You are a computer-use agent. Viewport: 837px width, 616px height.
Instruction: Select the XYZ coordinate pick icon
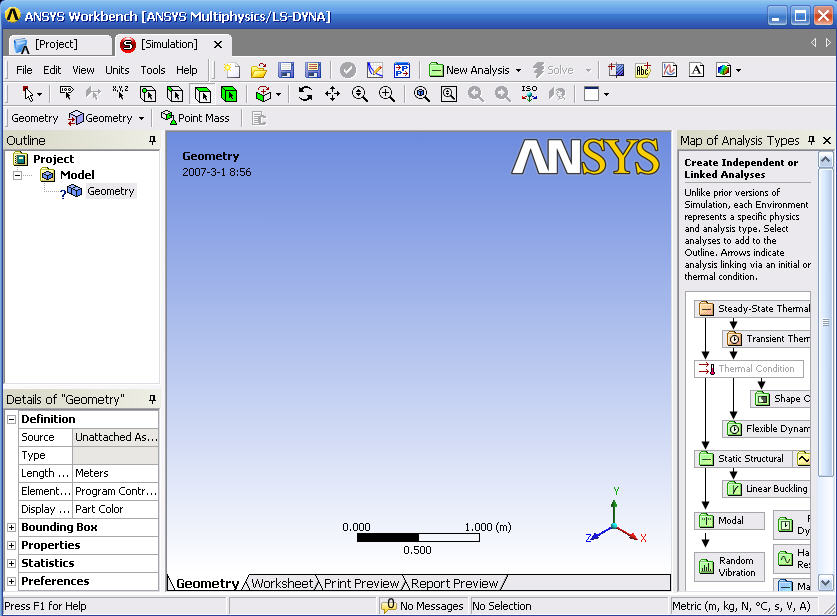(120, 94)
